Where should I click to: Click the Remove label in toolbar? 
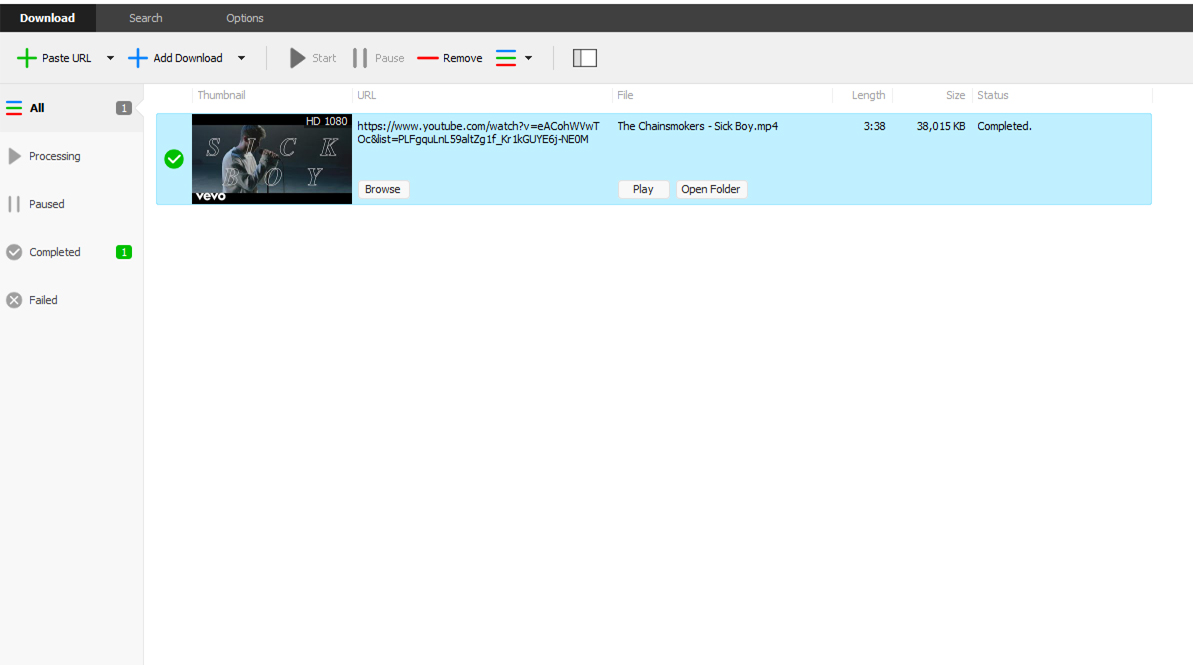click(x=463, y=58)
